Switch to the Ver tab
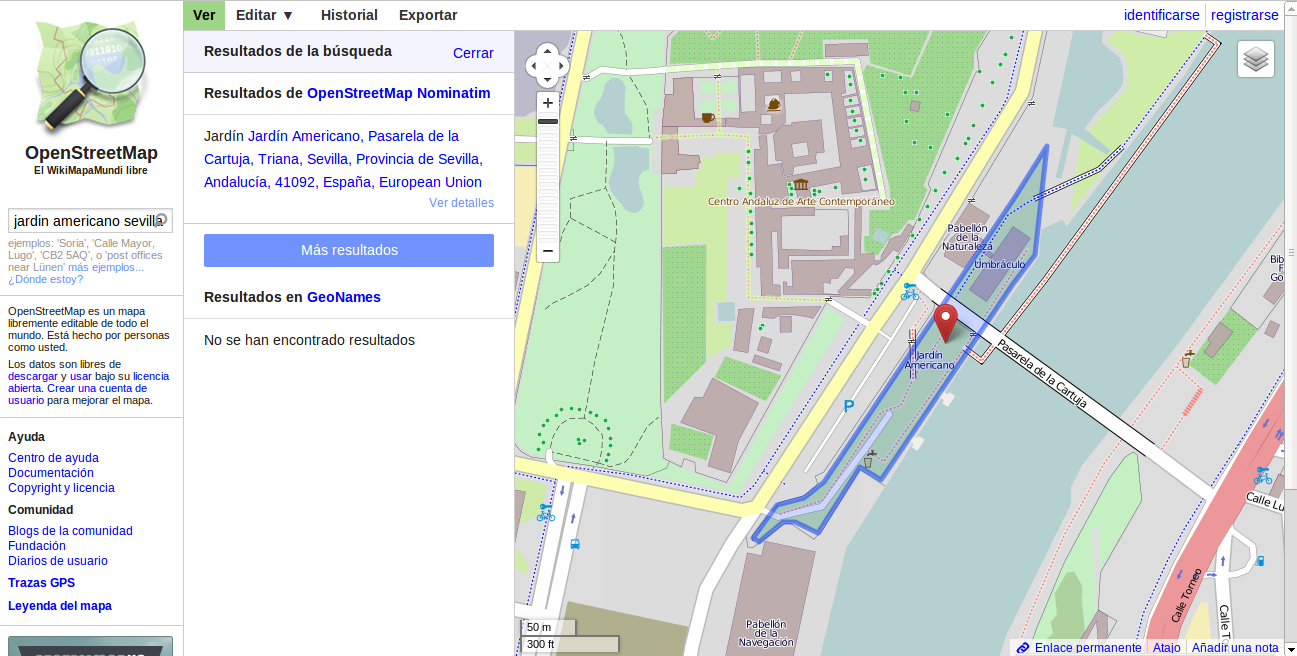 204,15
